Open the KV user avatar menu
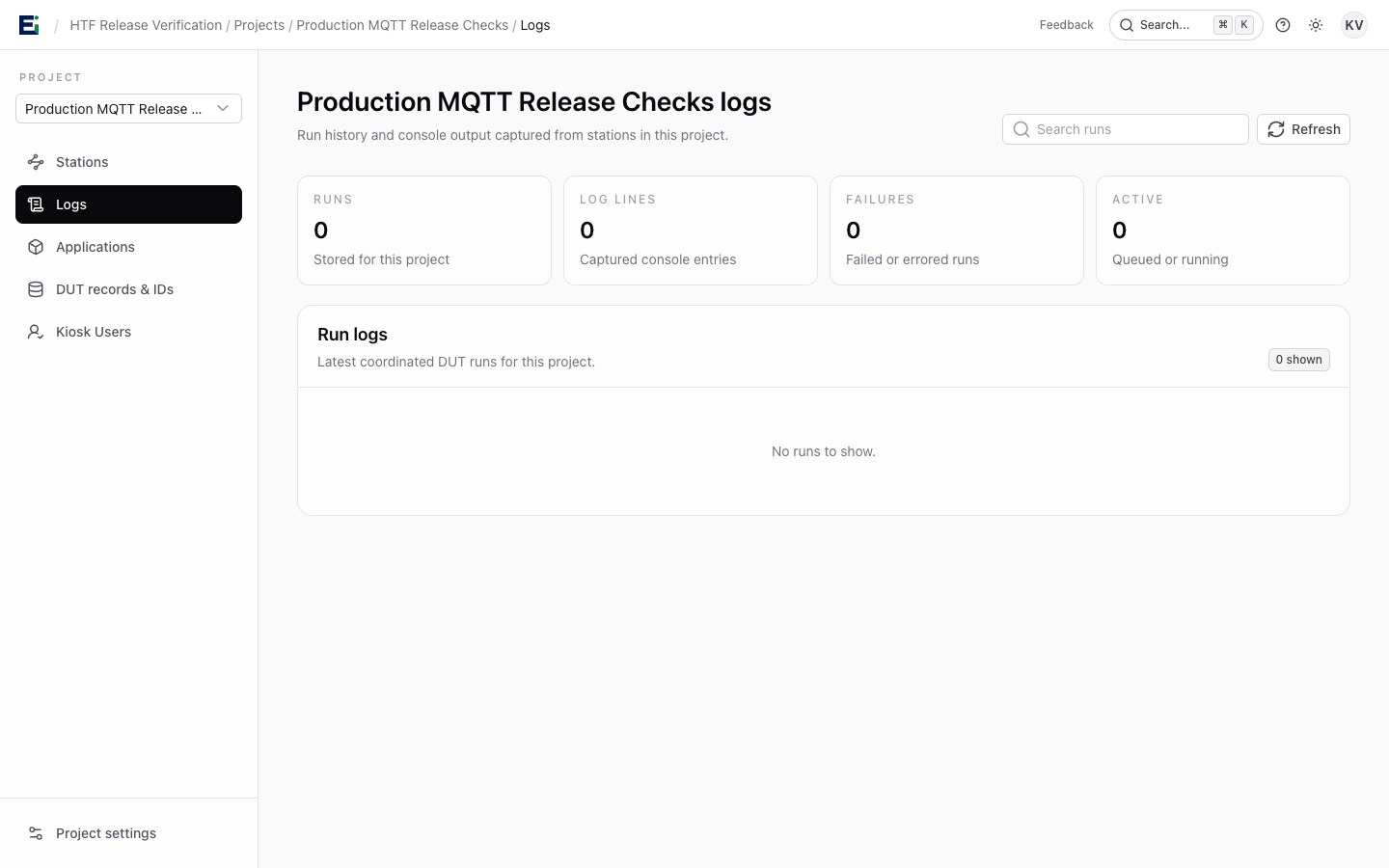The image size is (1389, 868). click(x=1354, y=25)
